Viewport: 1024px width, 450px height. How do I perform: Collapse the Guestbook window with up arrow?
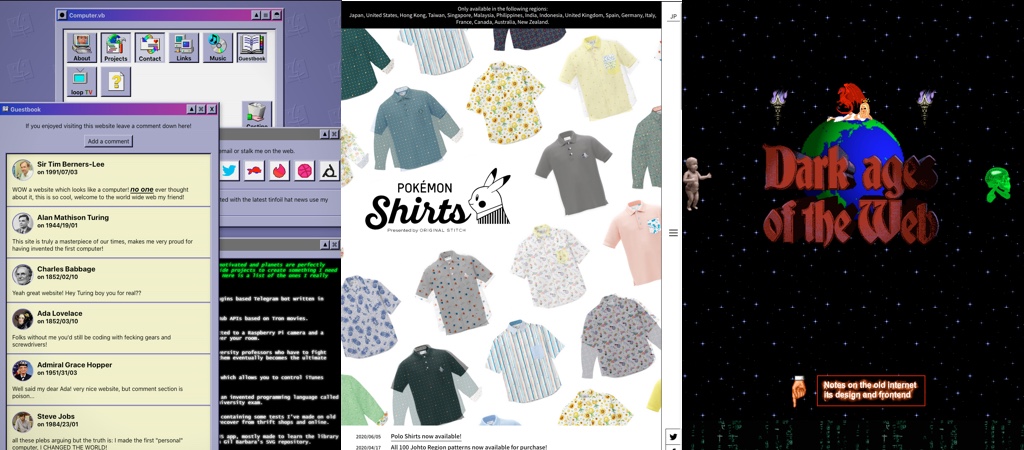188,109
